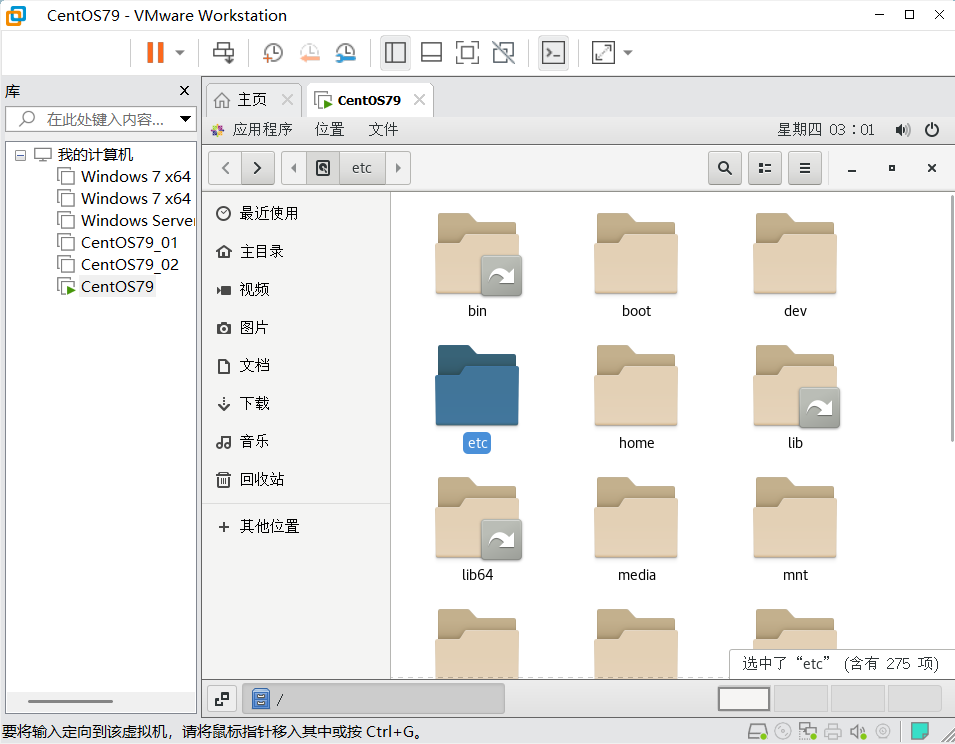The height and width of the screenshot is (744, 955).
Task: Open the file manager hamburger menu
Action: pyautogui.click(x=805, y=168)
